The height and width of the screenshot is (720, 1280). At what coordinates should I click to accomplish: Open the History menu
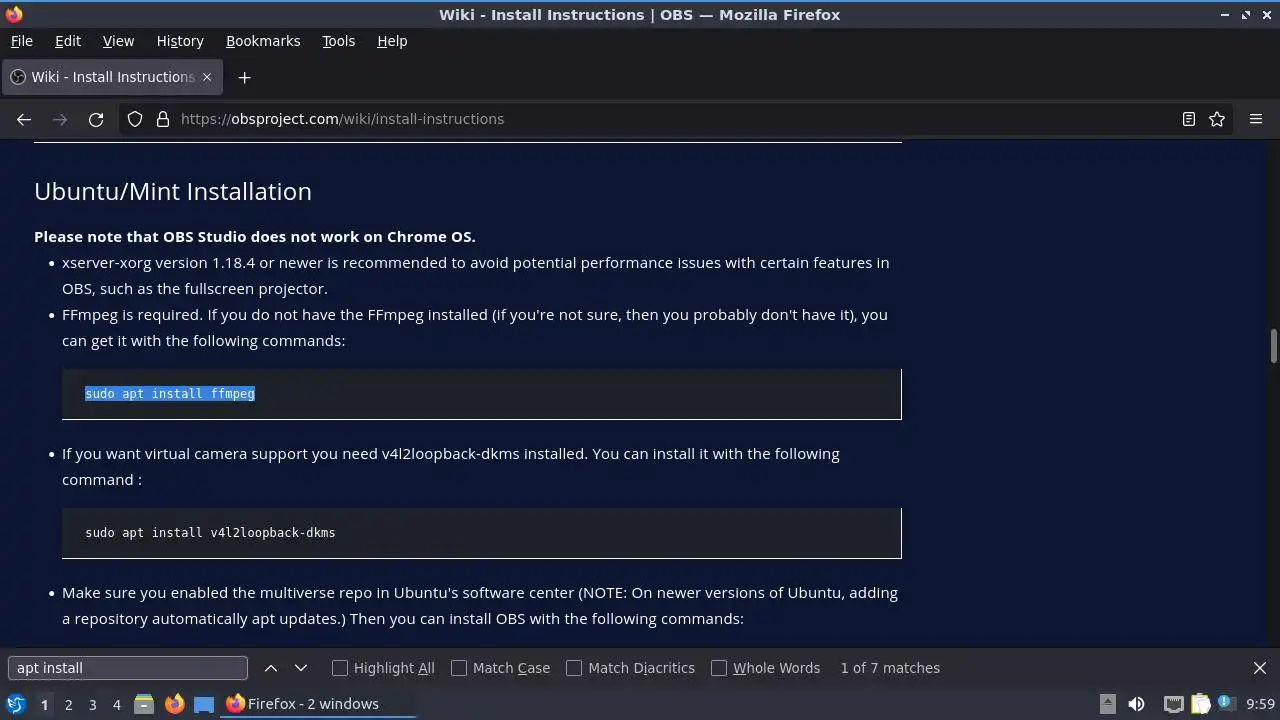(x=180, y=41)
